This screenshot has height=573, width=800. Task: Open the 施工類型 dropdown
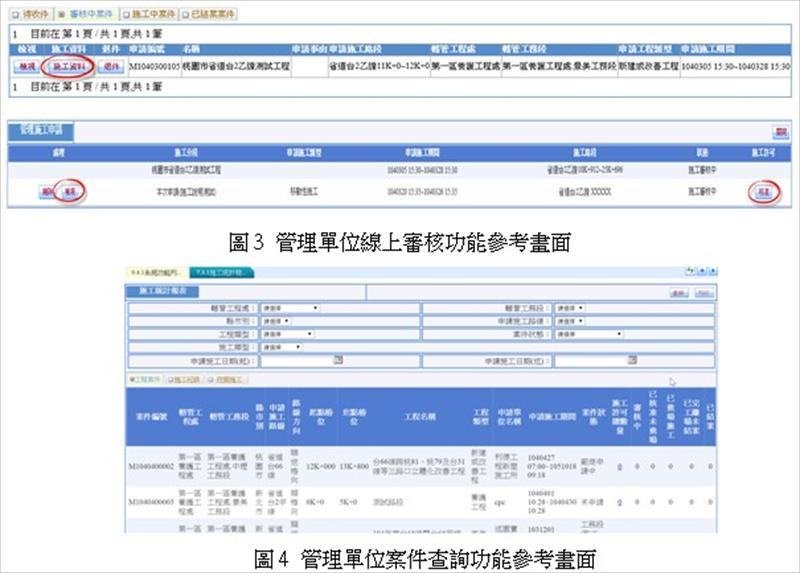tap(282, 347)
